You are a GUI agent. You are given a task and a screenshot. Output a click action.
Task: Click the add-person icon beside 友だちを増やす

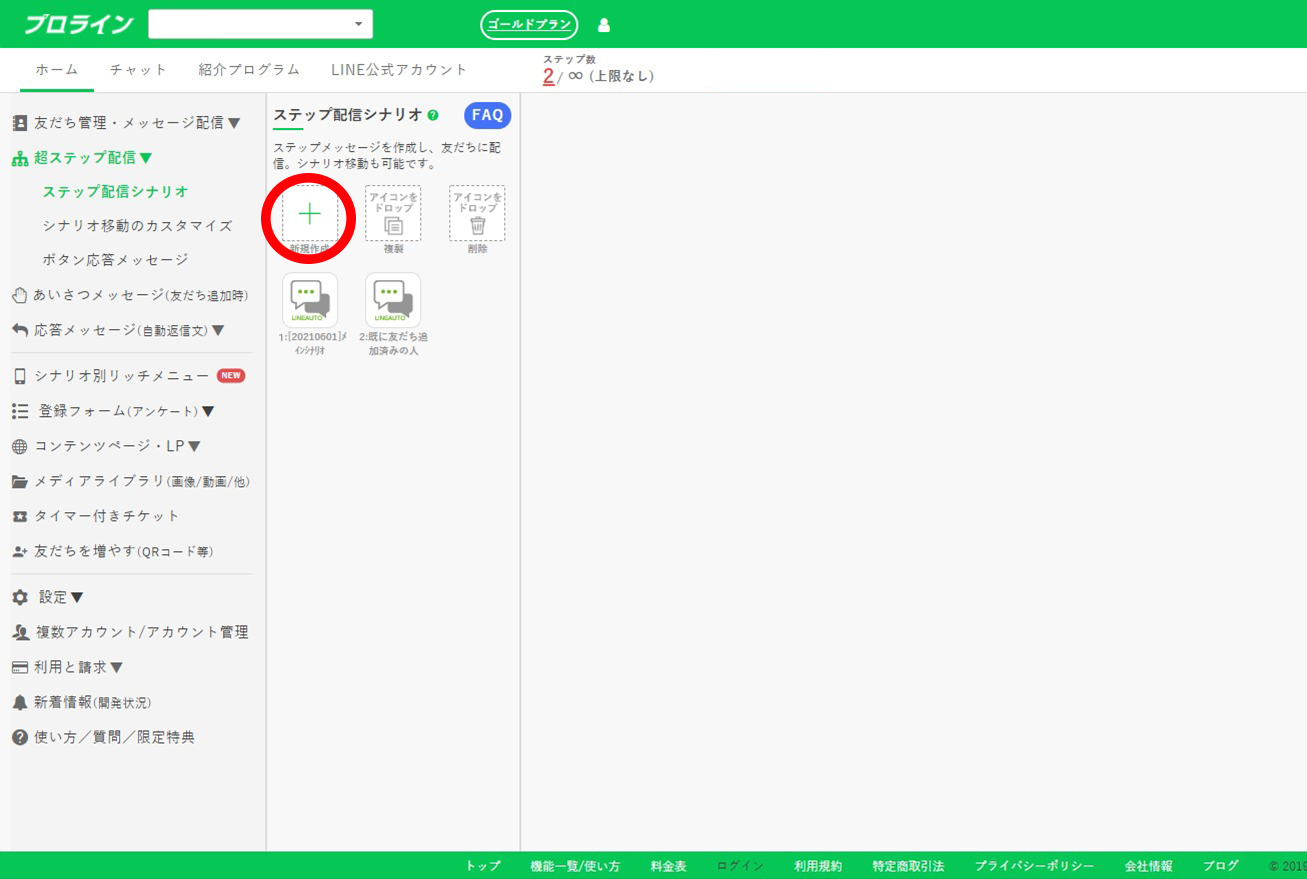pyautogui.click(x=20, y=552)
